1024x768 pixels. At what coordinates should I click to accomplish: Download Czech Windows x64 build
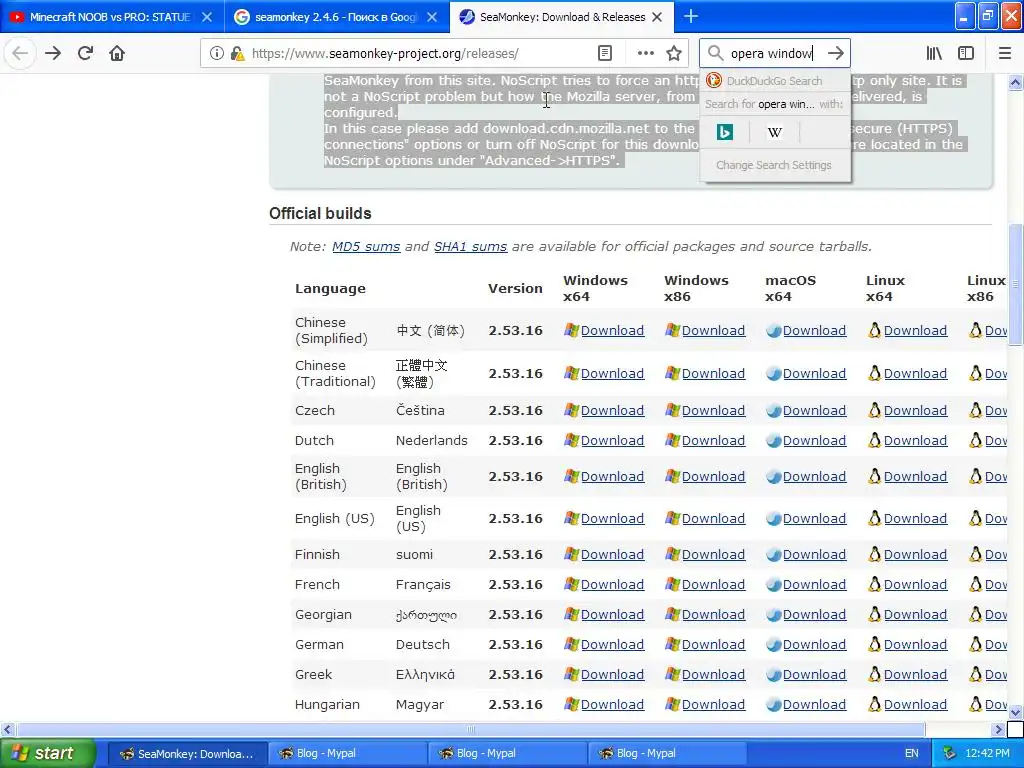click(612, 411)
